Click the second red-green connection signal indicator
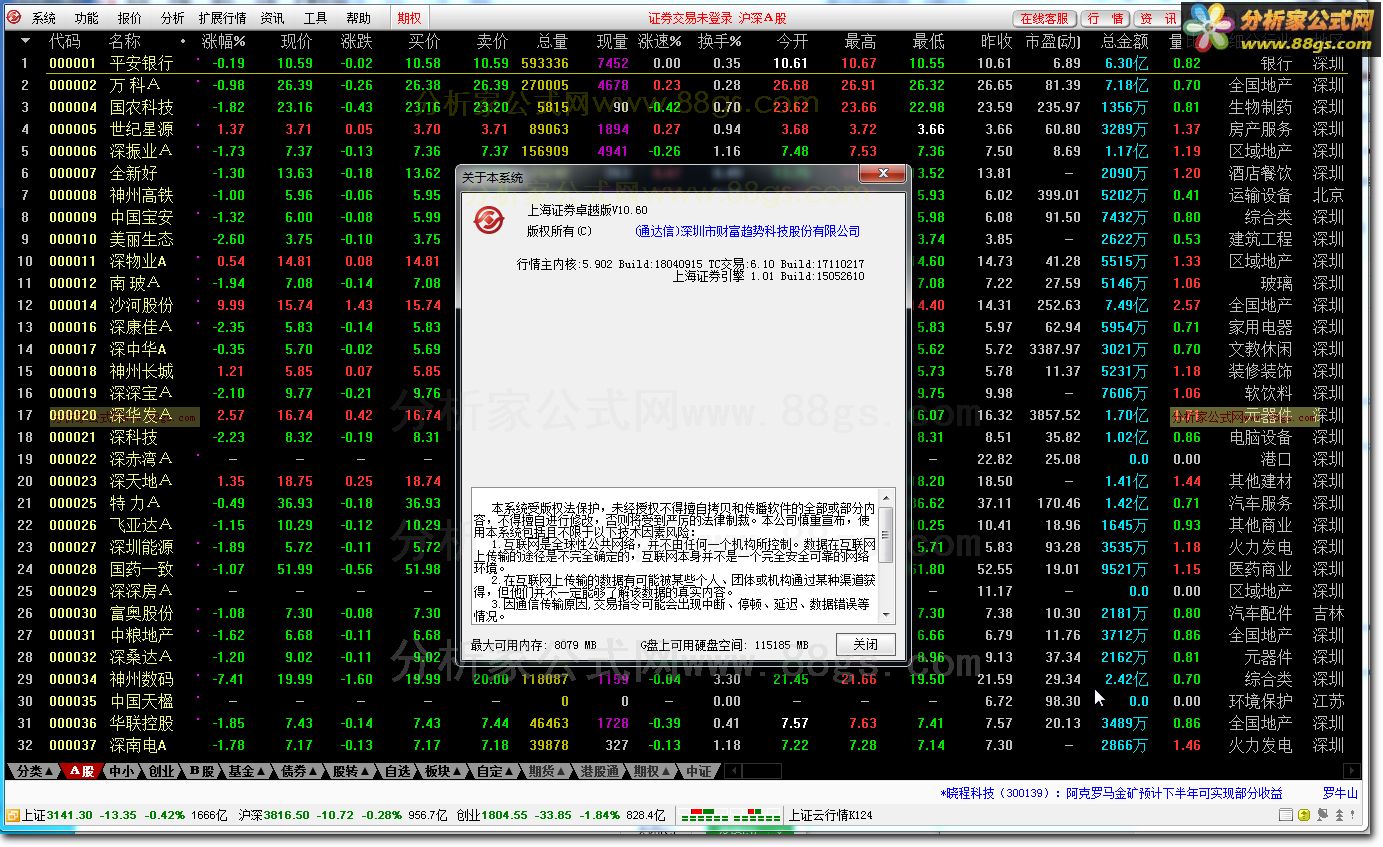The image size is (1383, 847). [x=757, y=813]
